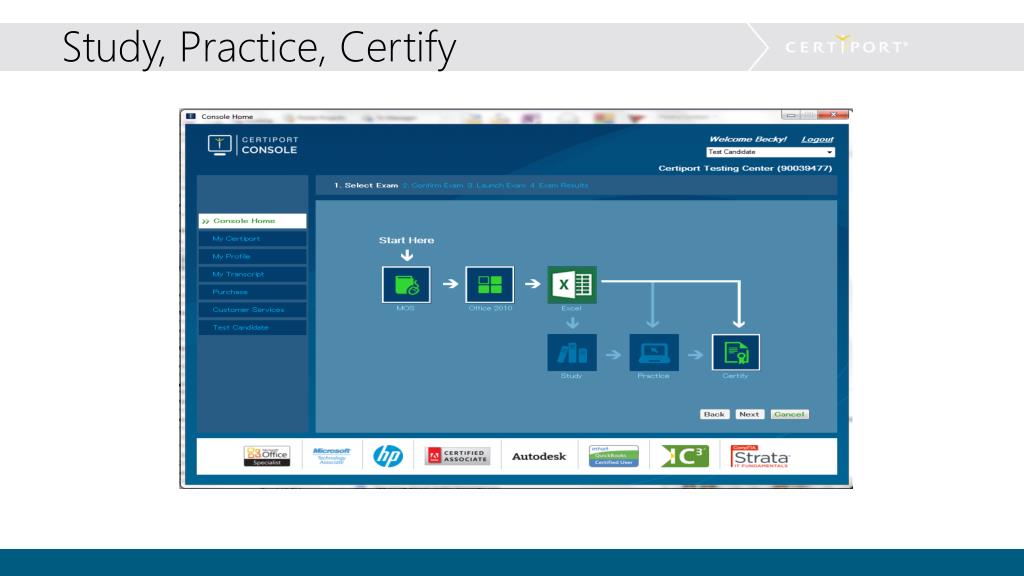
Task: Click the Certiport Console logo icon
Action: click(219, 144)
